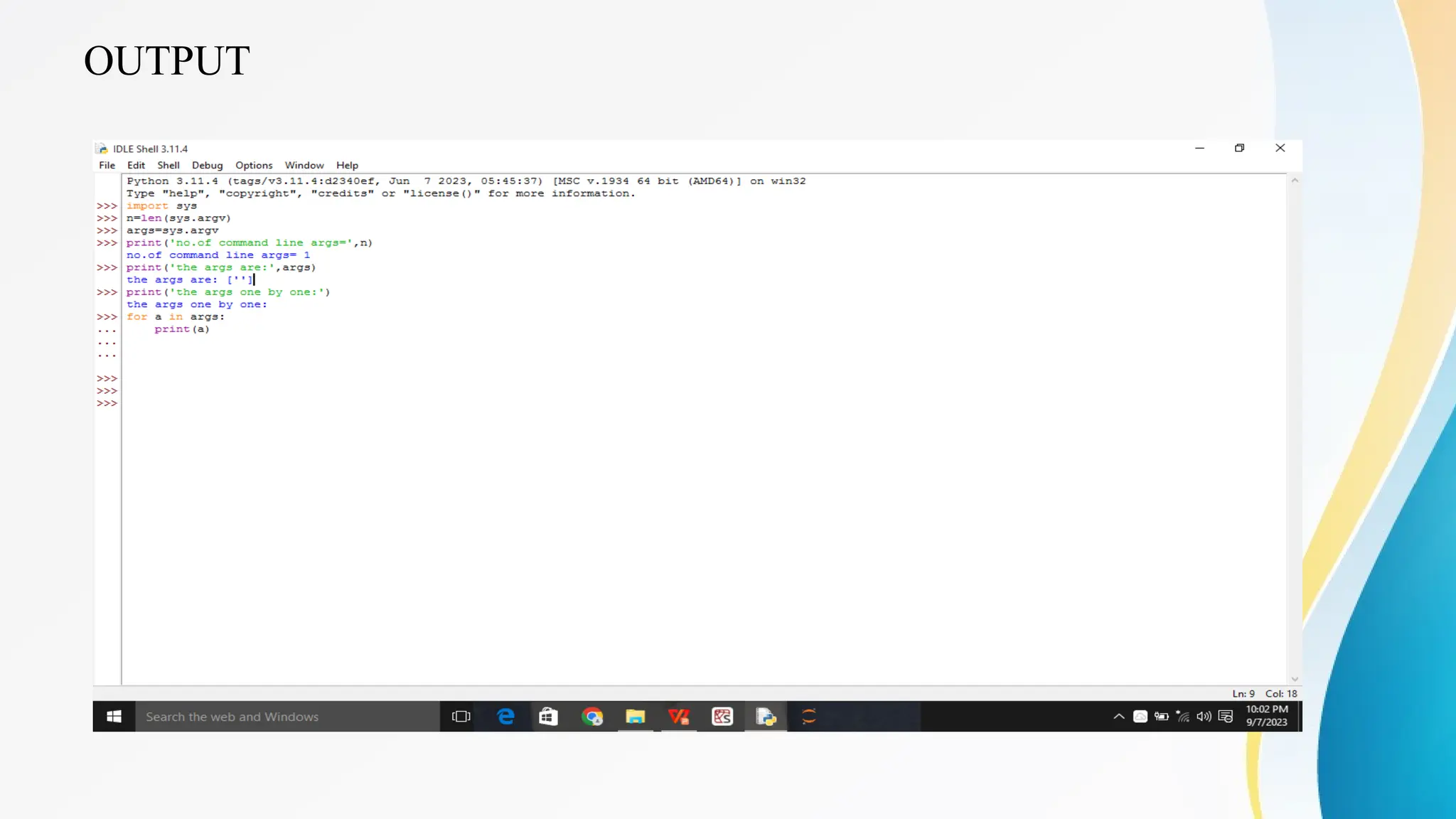Open the Edit menu
1456x819 pixels.
point(136,165)
